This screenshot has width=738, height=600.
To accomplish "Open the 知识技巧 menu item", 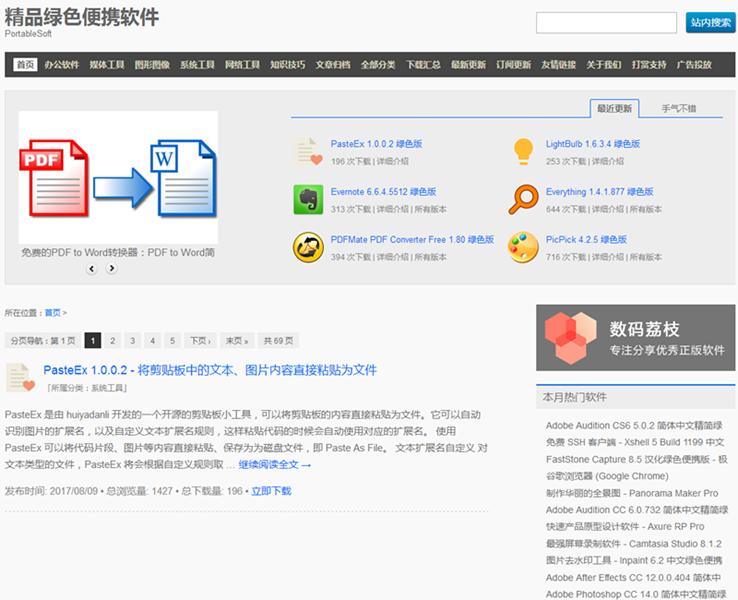I will (x=288, y=64).
